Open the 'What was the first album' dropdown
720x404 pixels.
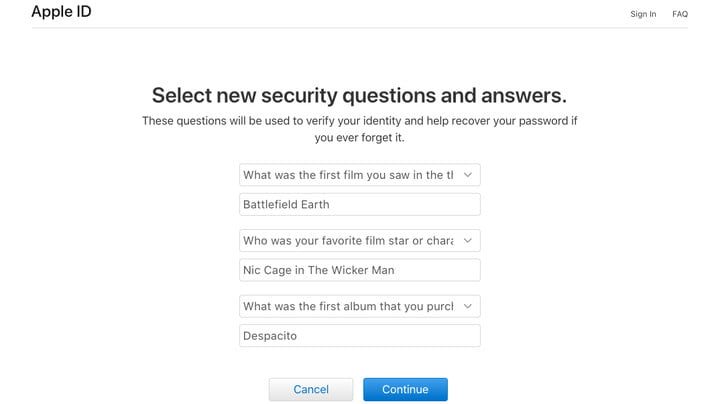pyautogui.click(x=350, y=306)
